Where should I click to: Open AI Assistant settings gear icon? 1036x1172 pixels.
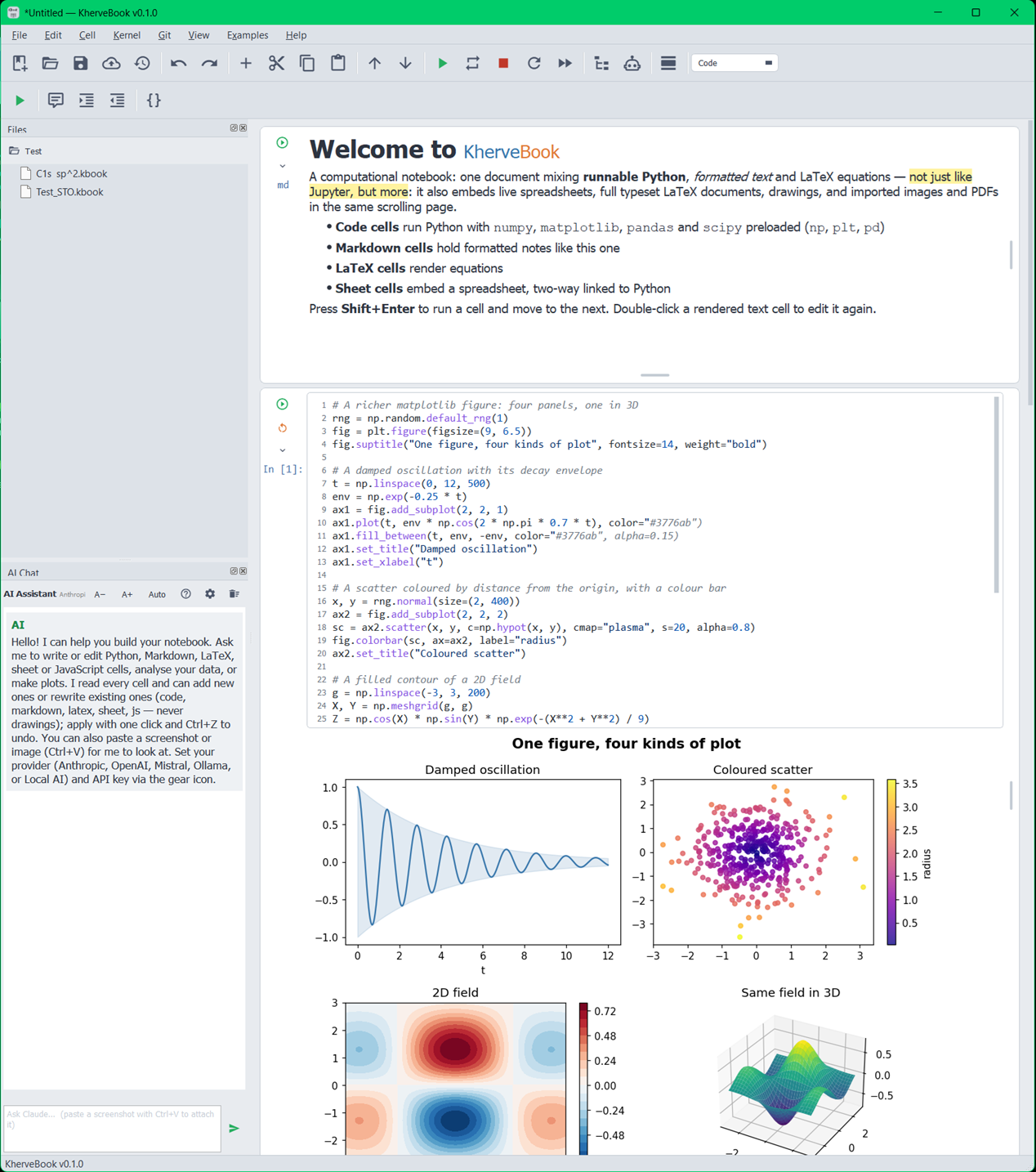click(x=210, y=594)
